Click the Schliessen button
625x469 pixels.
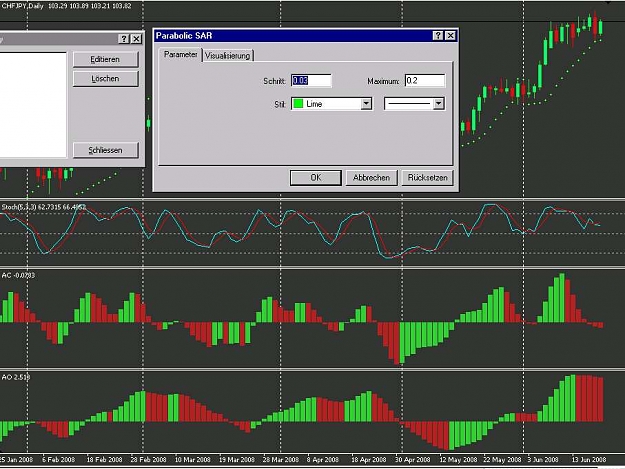pyautogui.click(x=105, y=150)
